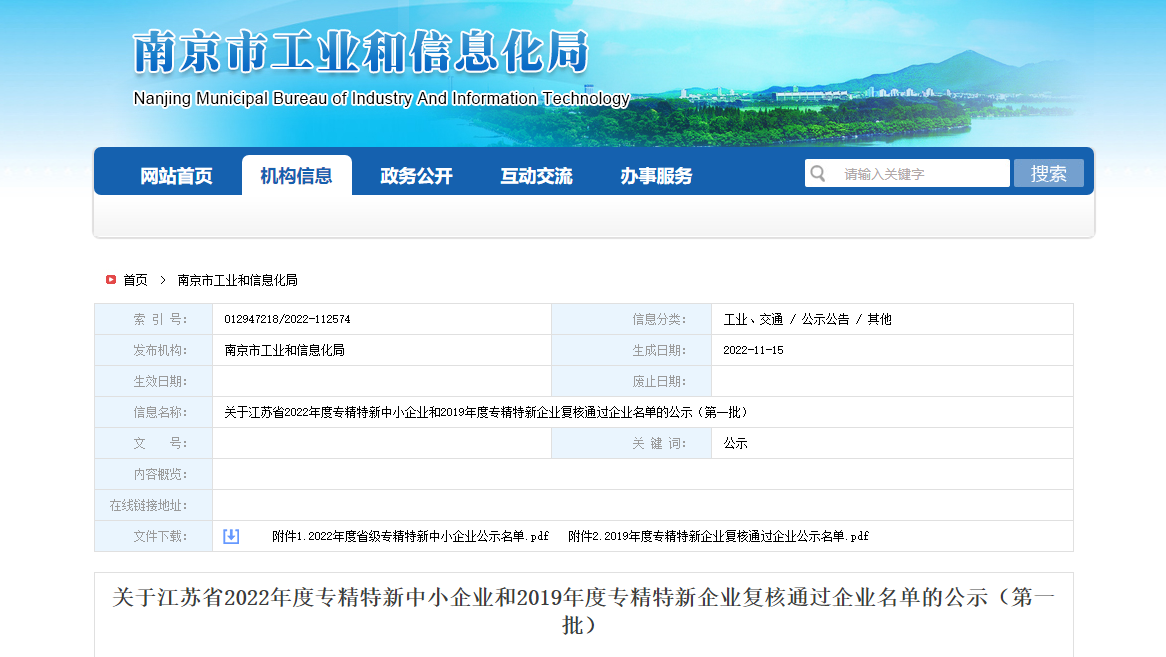The height and width of the screenshot is (657, 1166).
Task: Click the 在线链接地址 label cell
Action: 154,505
